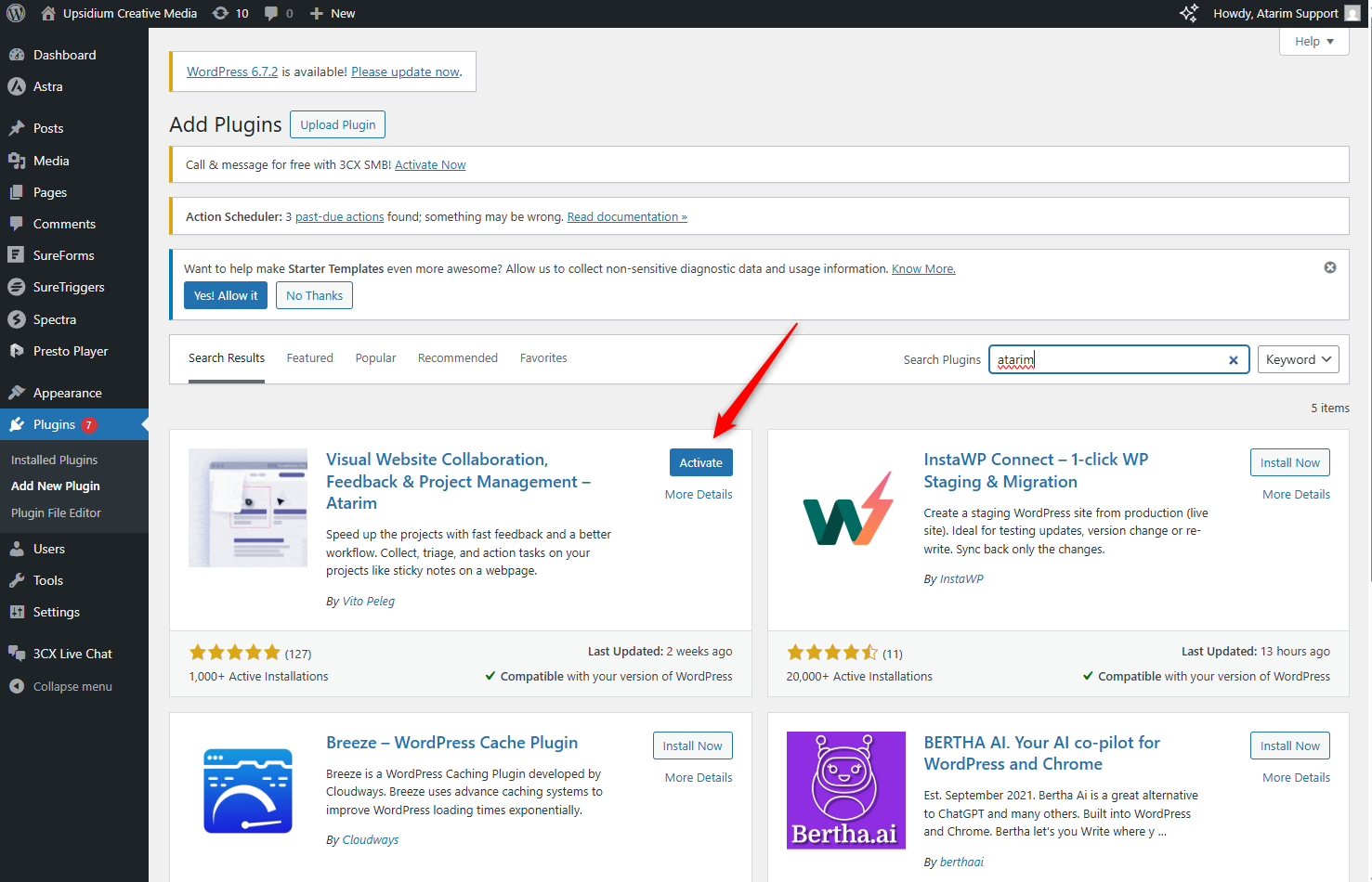This screenshot has width=1372, height=882.
Task: Open Astra logo icon in sidebar
Action: 17,86
